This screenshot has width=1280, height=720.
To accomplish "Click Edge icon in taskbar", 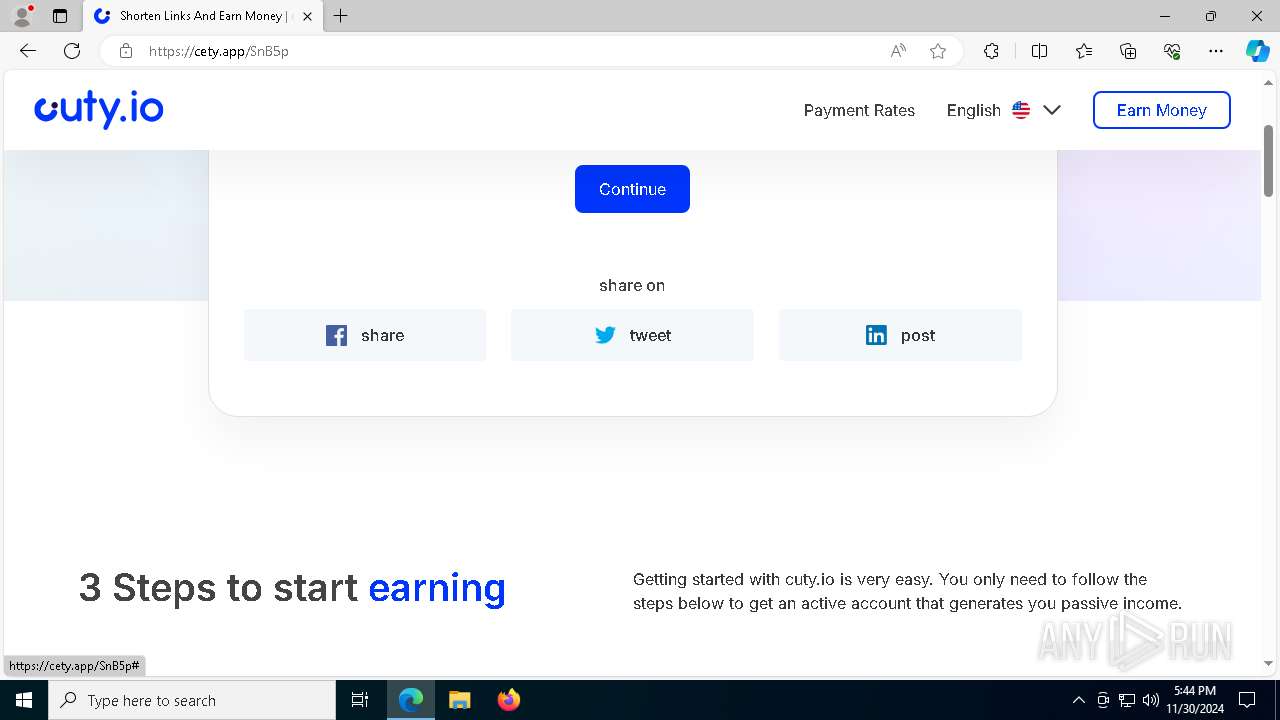I will click(411, 700).
